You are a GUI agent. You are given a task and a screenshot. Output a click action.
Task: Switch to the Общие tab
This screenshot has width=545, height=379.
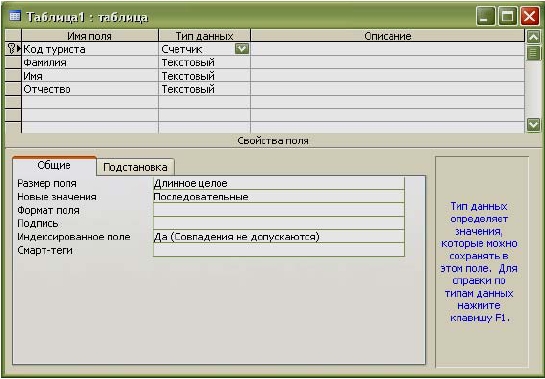point(54,165)
